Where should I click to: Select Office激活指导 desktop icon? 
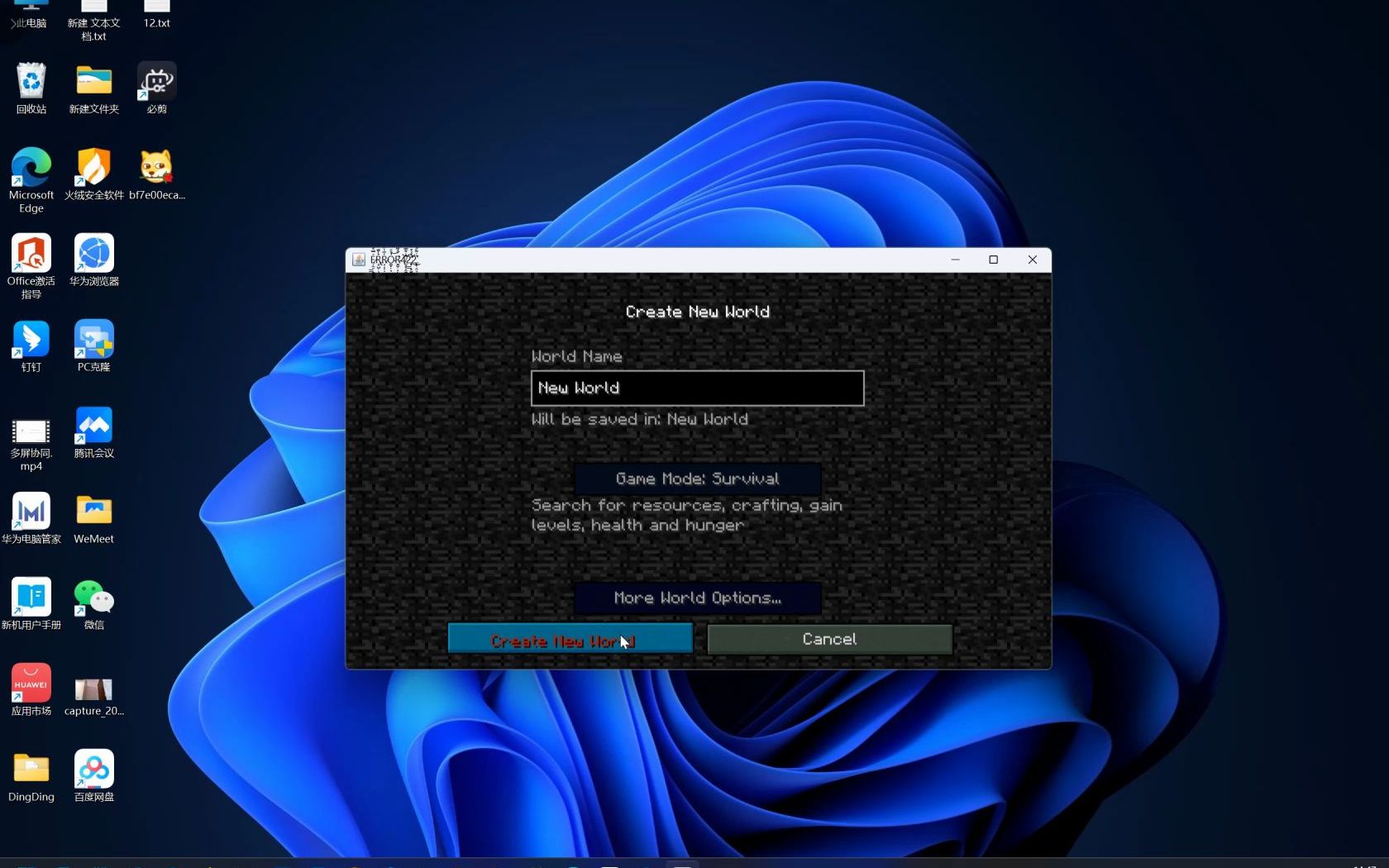tap(31, 266)
